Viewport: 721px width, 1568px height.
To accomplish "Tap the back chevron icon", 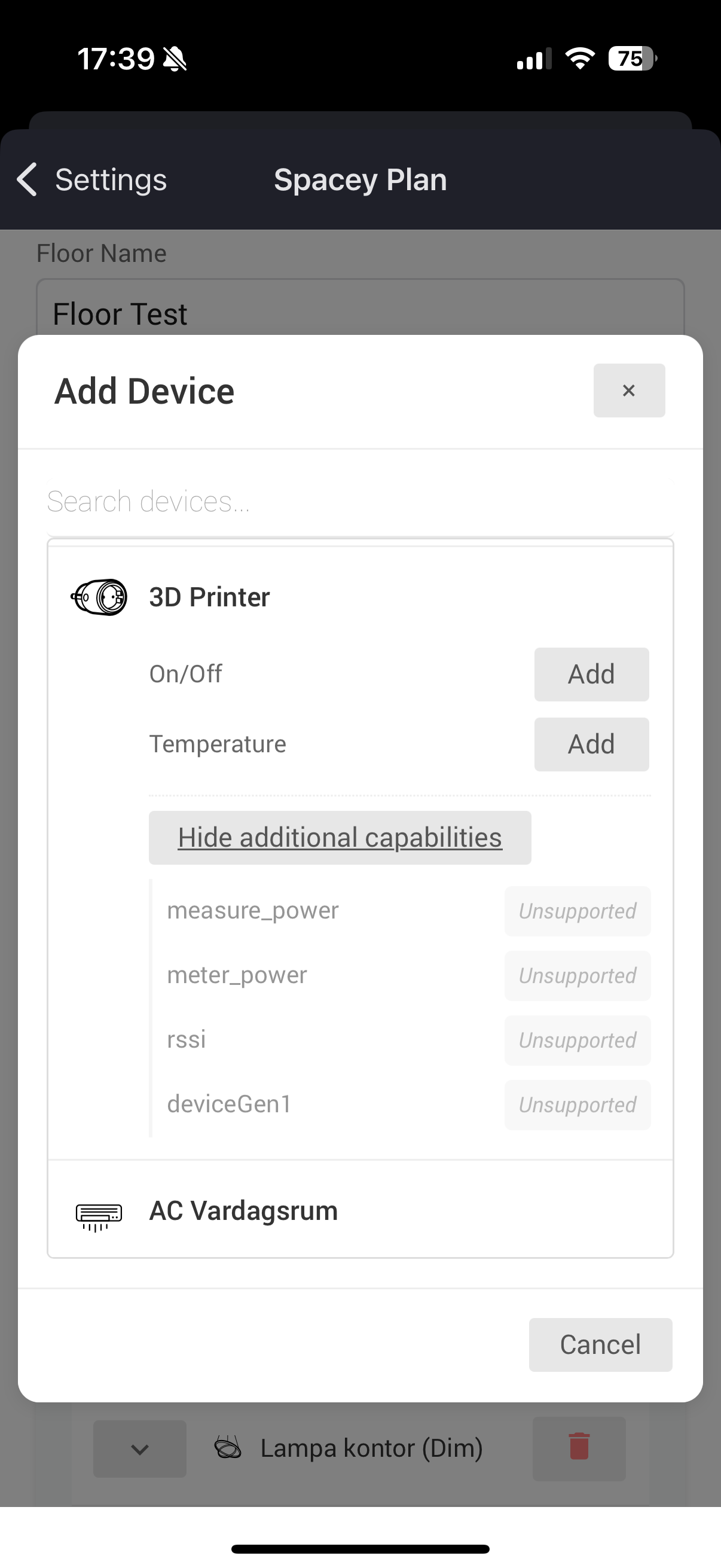I will pyautogui.click(x=28, y=179).
